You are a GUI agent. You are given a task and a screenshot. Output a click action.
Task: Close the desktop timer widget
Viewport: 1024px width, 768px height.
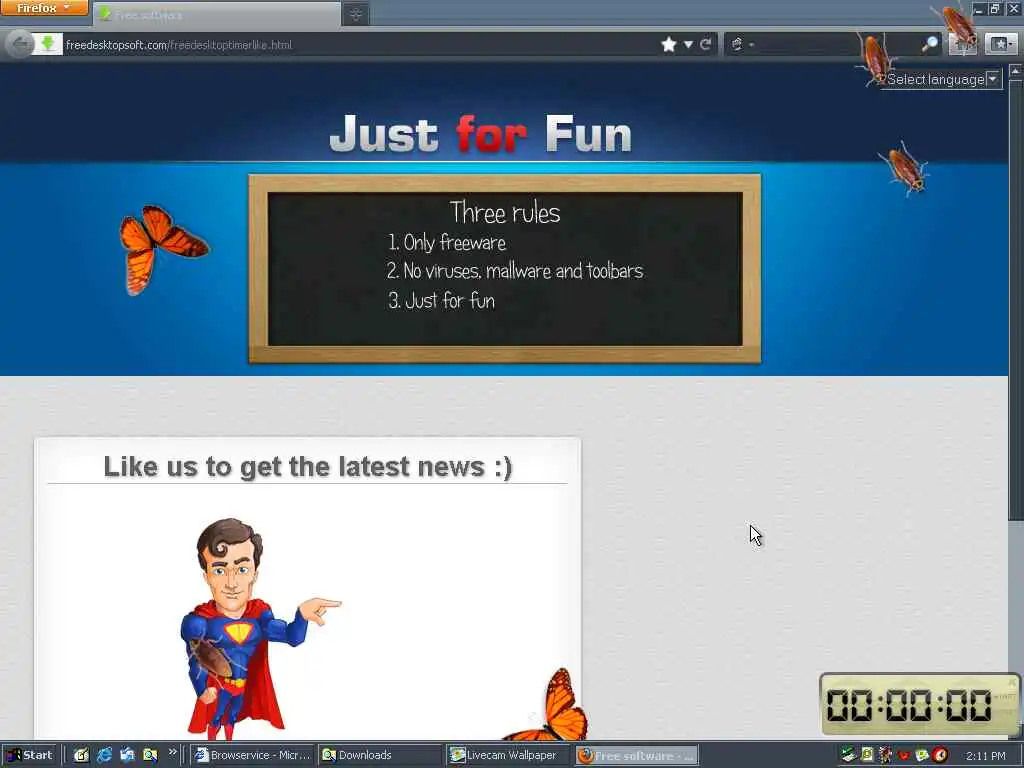(1012, 683)
